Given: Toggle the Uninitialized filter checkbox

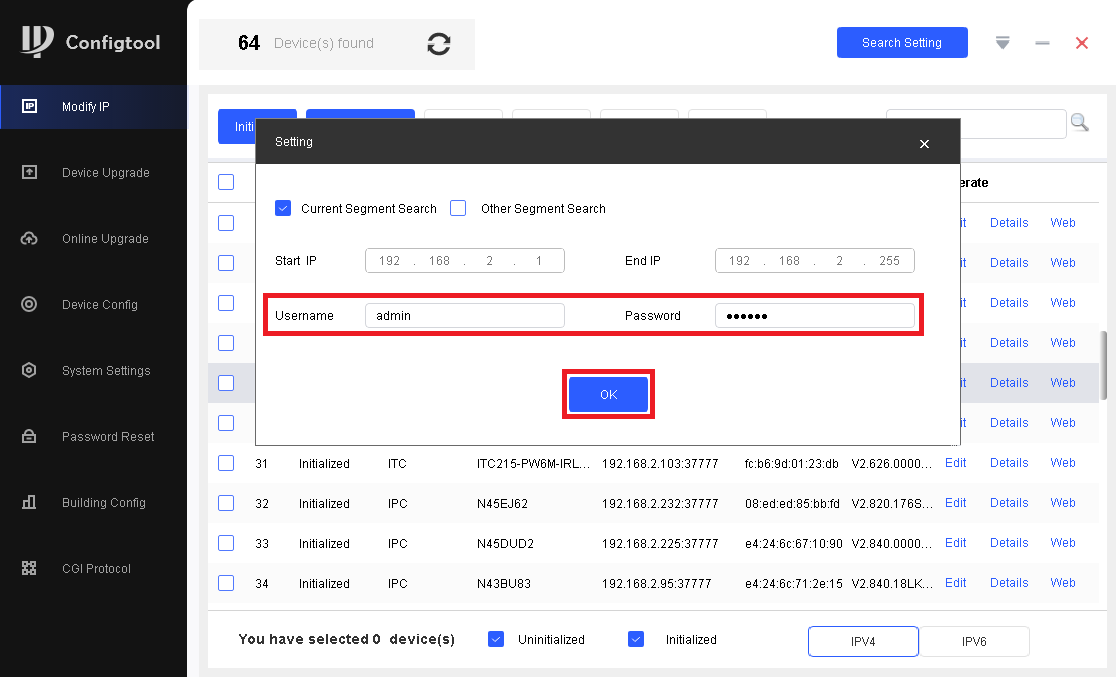Looking at the screenshot, I should click(x=496, y=639).
